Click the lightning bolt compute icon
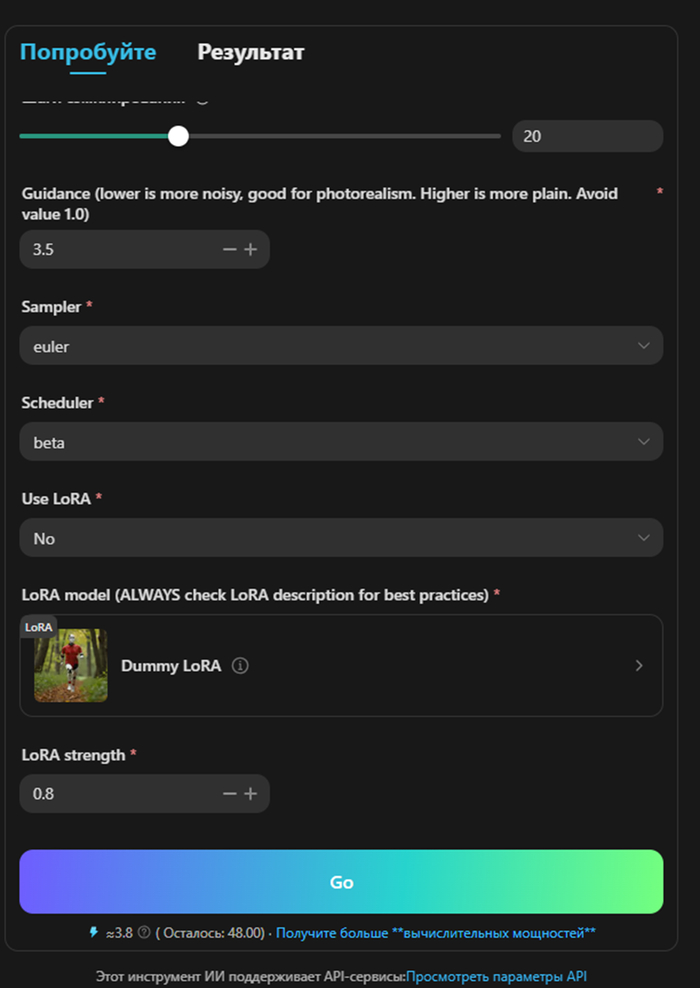 pyautogui.click(x=94, y=933)
